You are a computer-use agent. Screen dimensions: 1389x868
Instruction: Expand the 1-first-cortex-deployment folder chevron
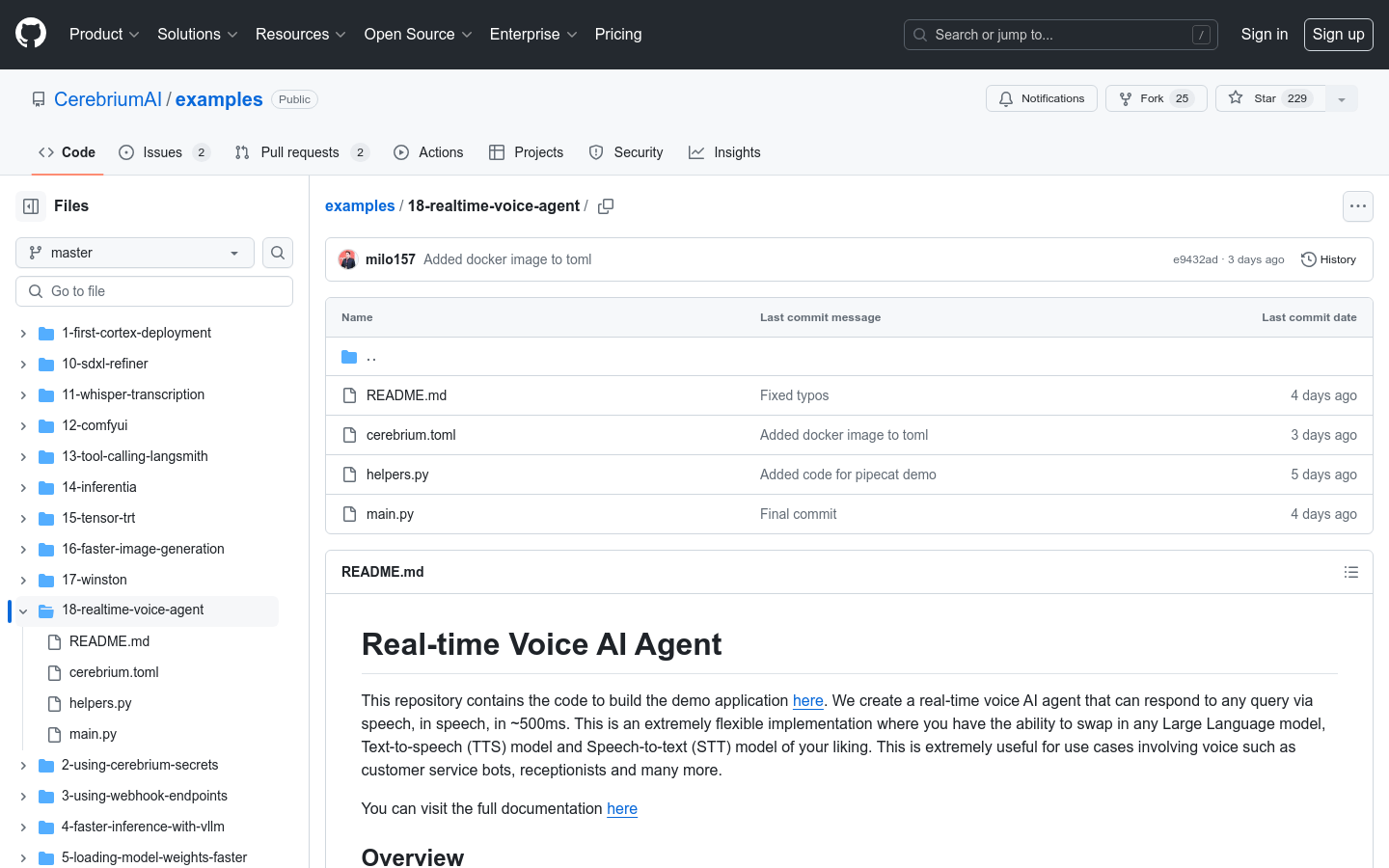pos(23,334)
